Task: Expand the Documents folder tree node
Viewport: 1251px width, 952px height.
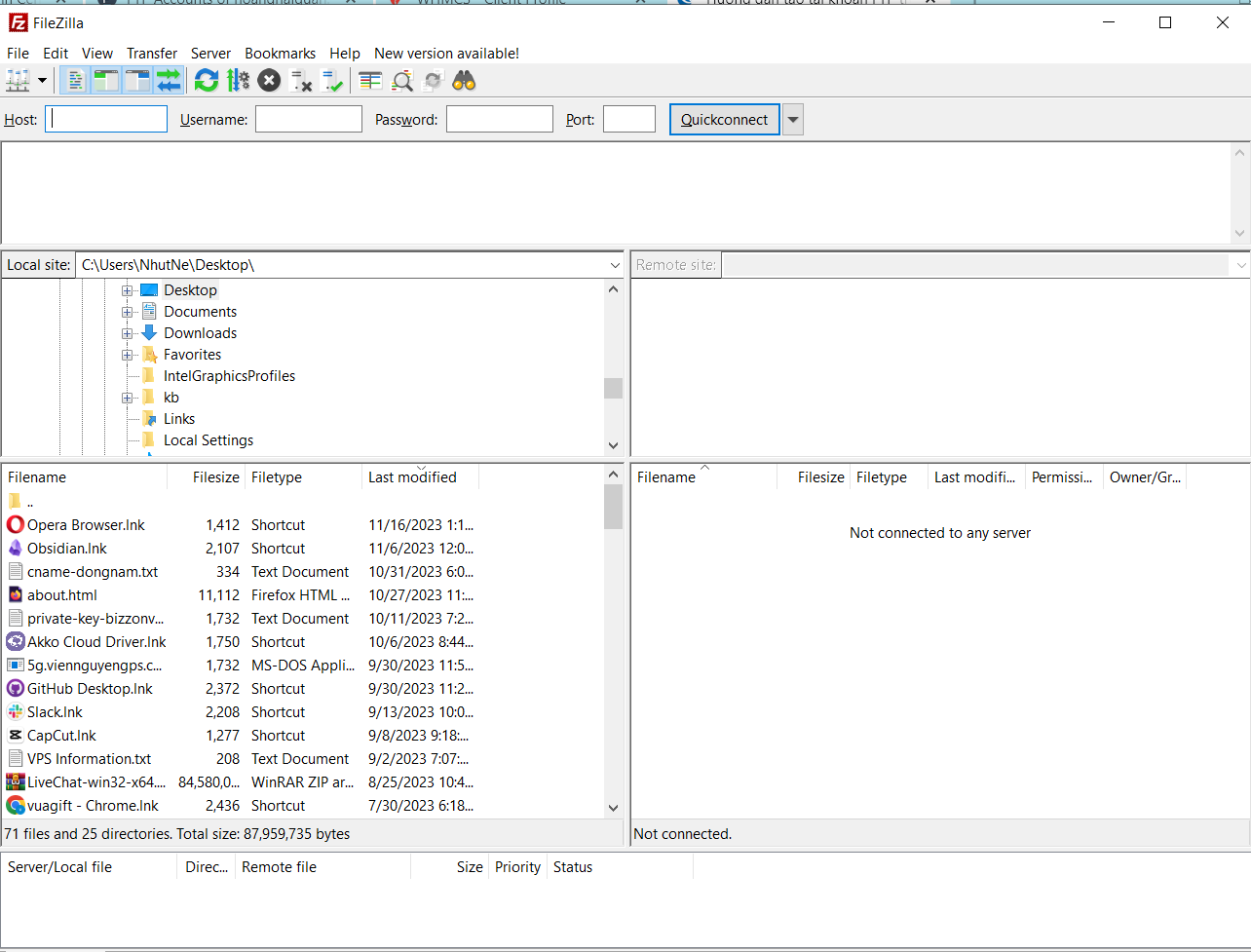Action: [x=127, y=312]
